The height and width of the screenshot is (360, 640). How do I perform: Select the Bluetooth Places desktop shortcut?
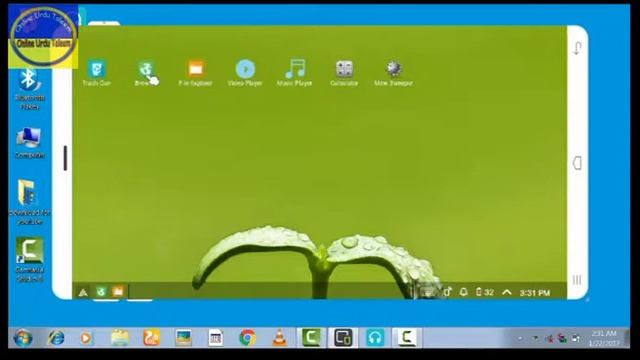[x=30, y=90]
